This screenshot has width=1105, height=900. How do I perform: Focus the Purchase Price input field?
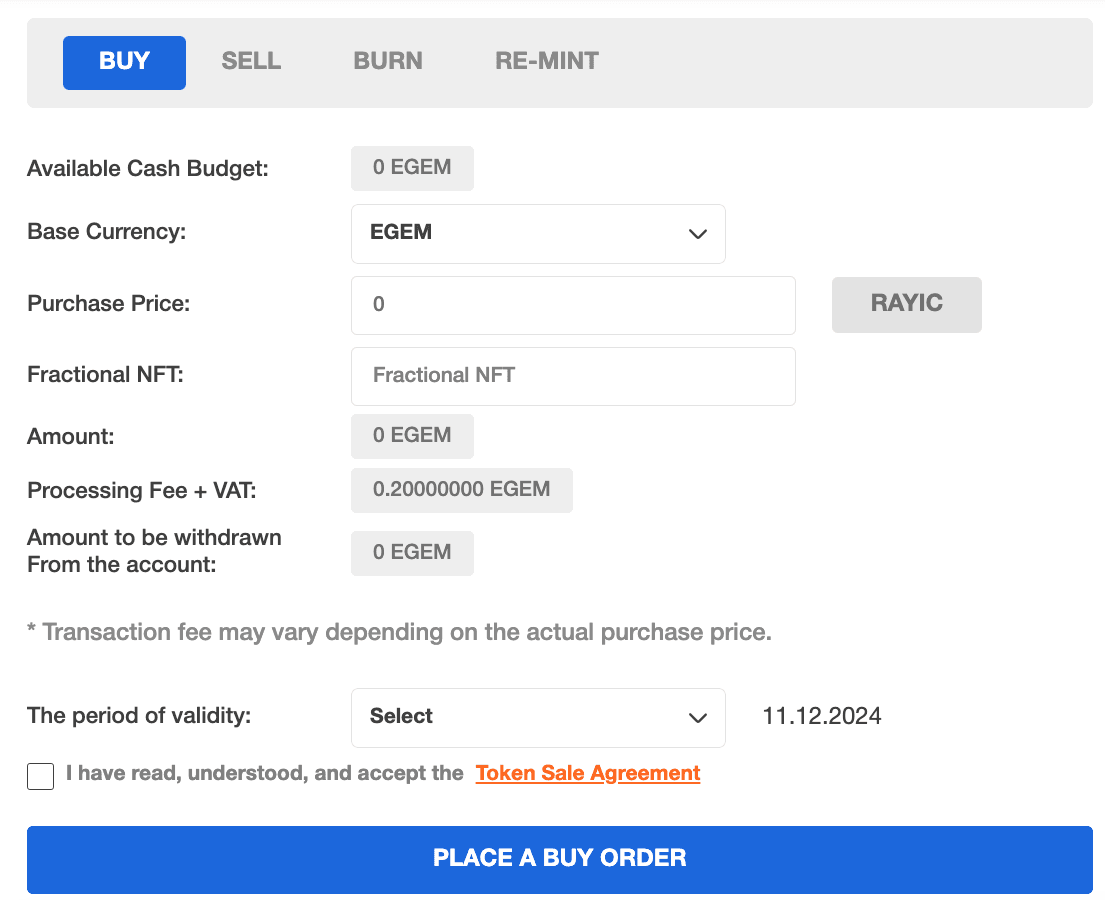572,305
